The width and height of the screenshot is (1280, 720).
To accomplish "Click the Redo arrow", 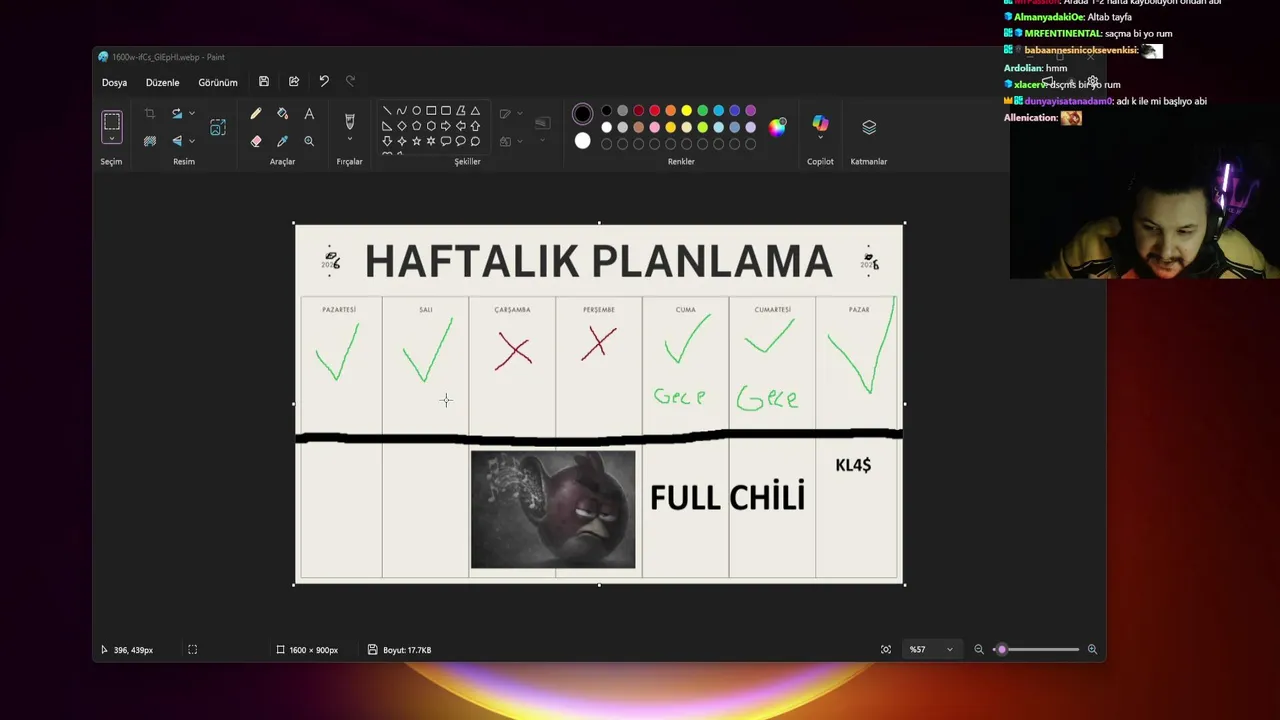I will pyautogui.click(x=350, y=81).
